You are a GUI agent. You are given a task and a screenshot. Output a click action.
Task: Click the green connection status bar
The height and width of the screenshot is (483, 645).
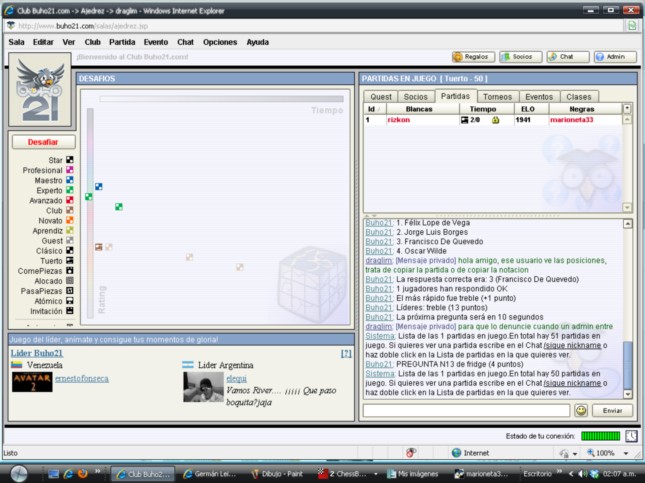pyautogui.click(x=600, y=436)
